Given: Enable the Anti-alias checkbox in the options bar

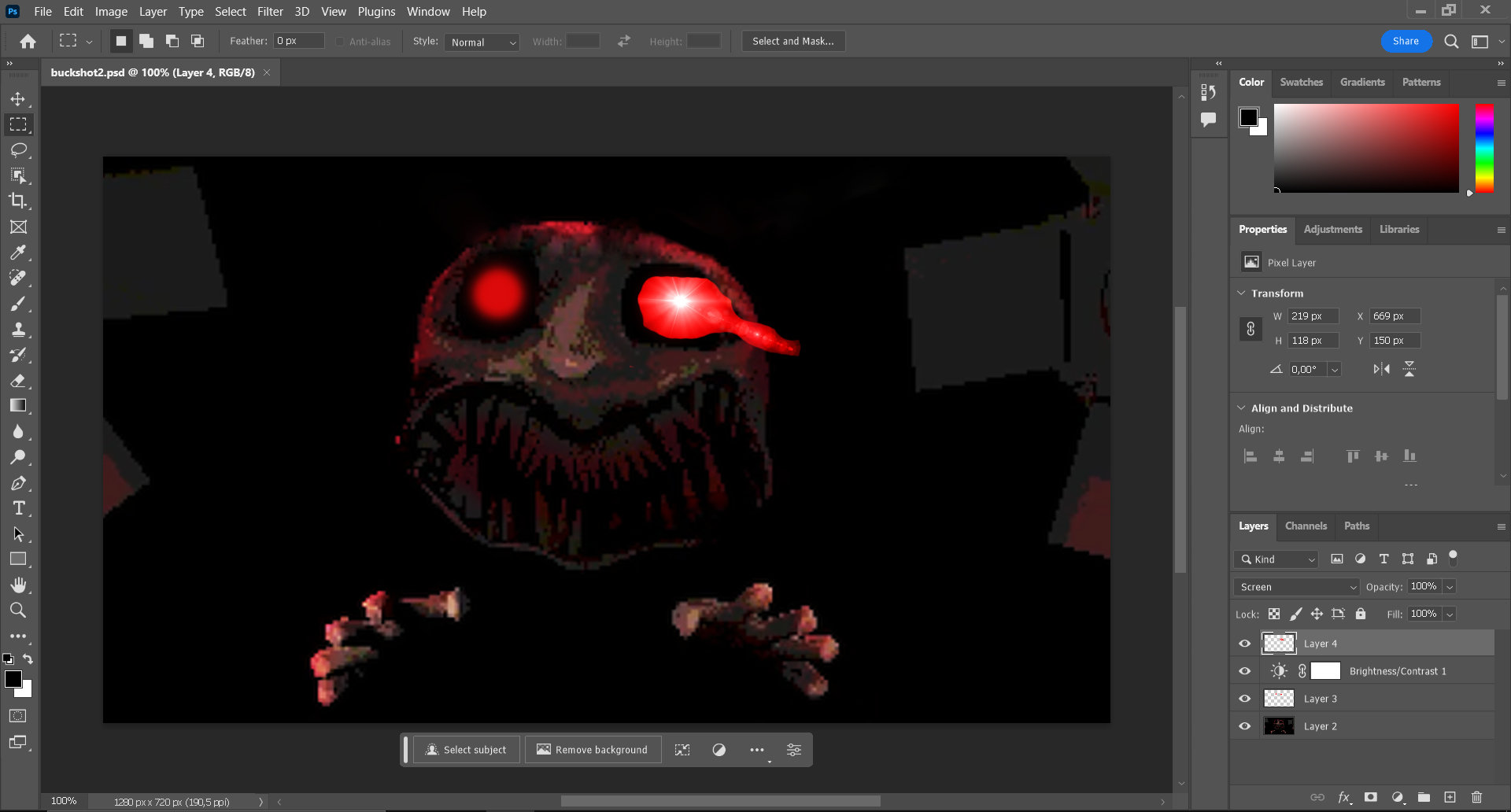Looking at the screenshot, I should (339, 41).
